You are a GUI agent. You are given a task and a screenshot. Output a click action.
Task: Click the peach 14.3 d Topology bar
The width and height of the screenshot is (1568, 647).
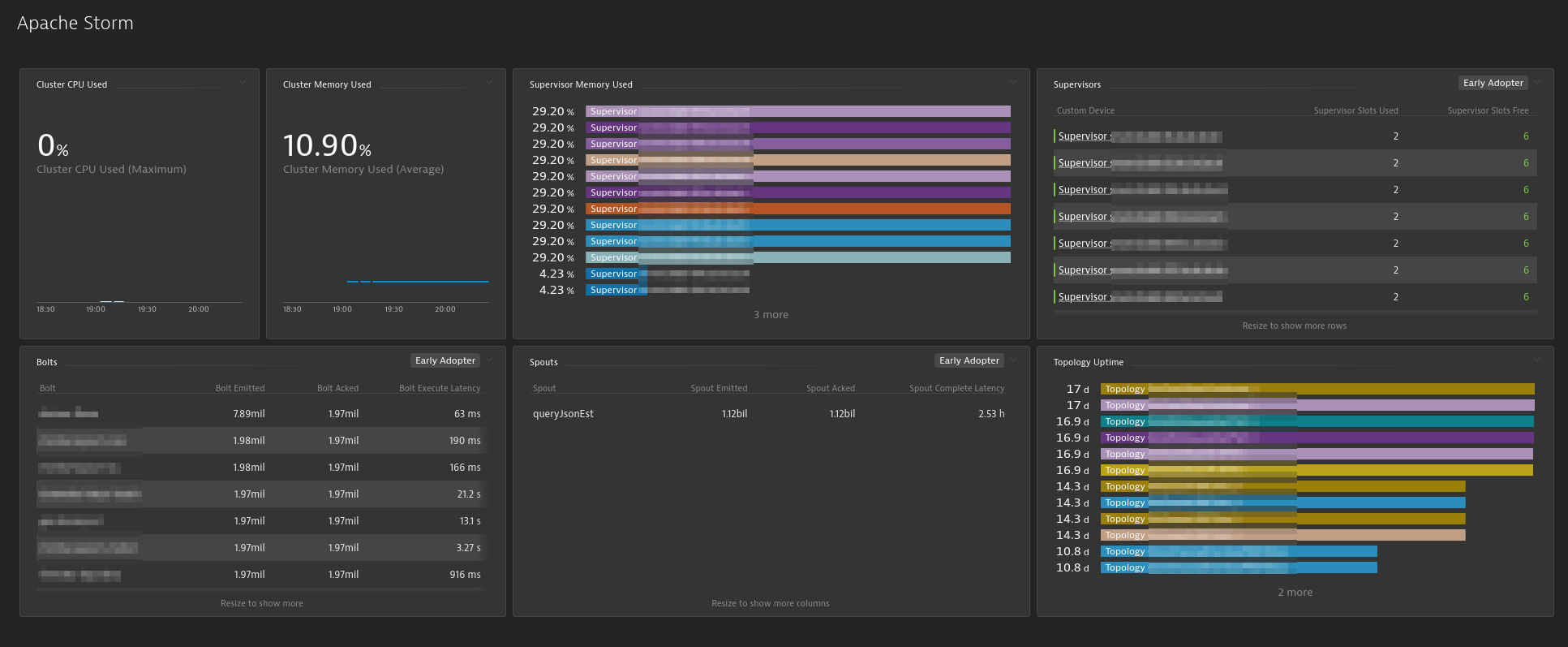coord(1283,535)
